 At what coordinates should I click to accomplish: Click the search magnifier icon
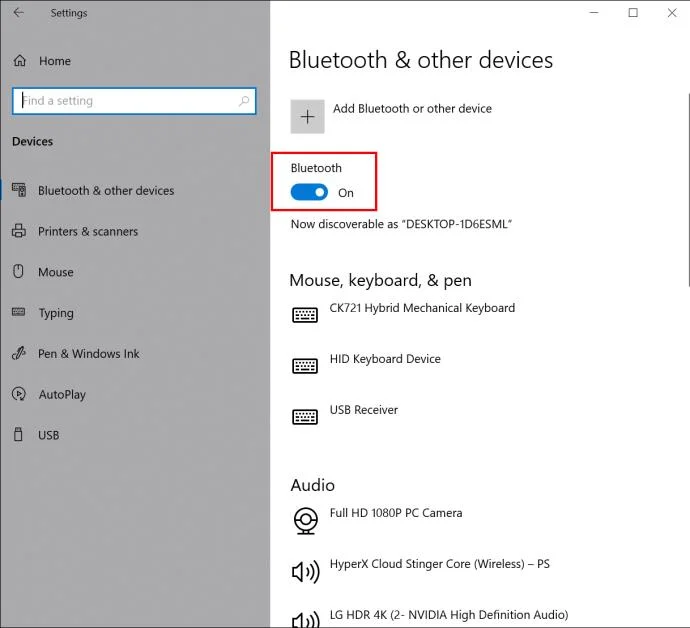244,101
